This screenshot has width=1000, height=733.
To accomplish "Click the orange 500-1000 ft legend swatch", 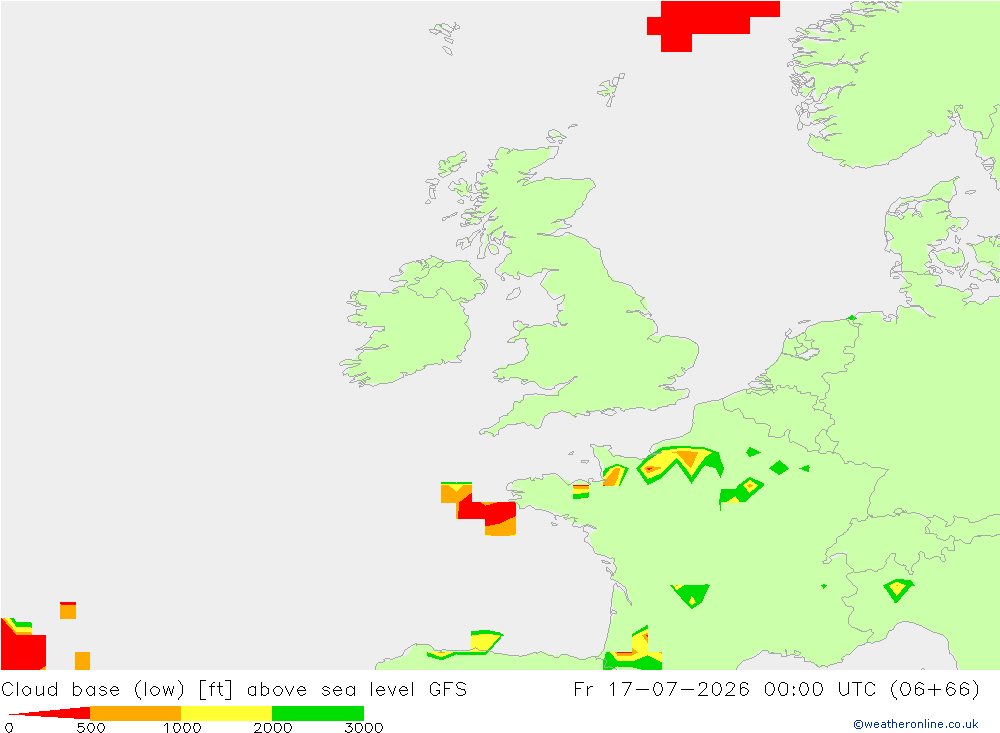I will [136, 713].
